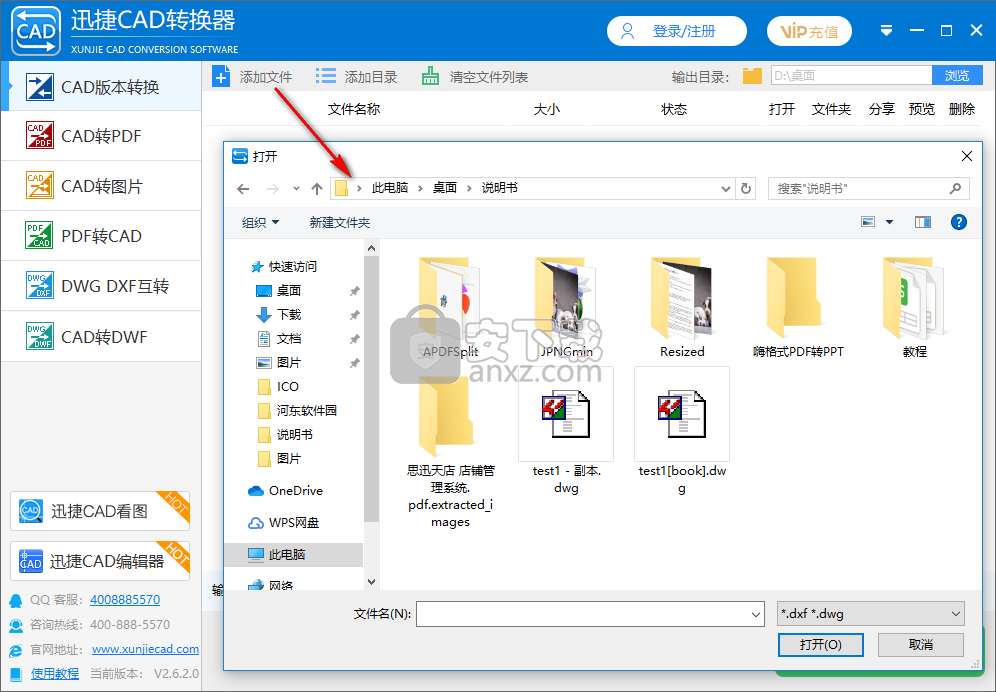Click the 添加目录 list icon

point(326,77)
